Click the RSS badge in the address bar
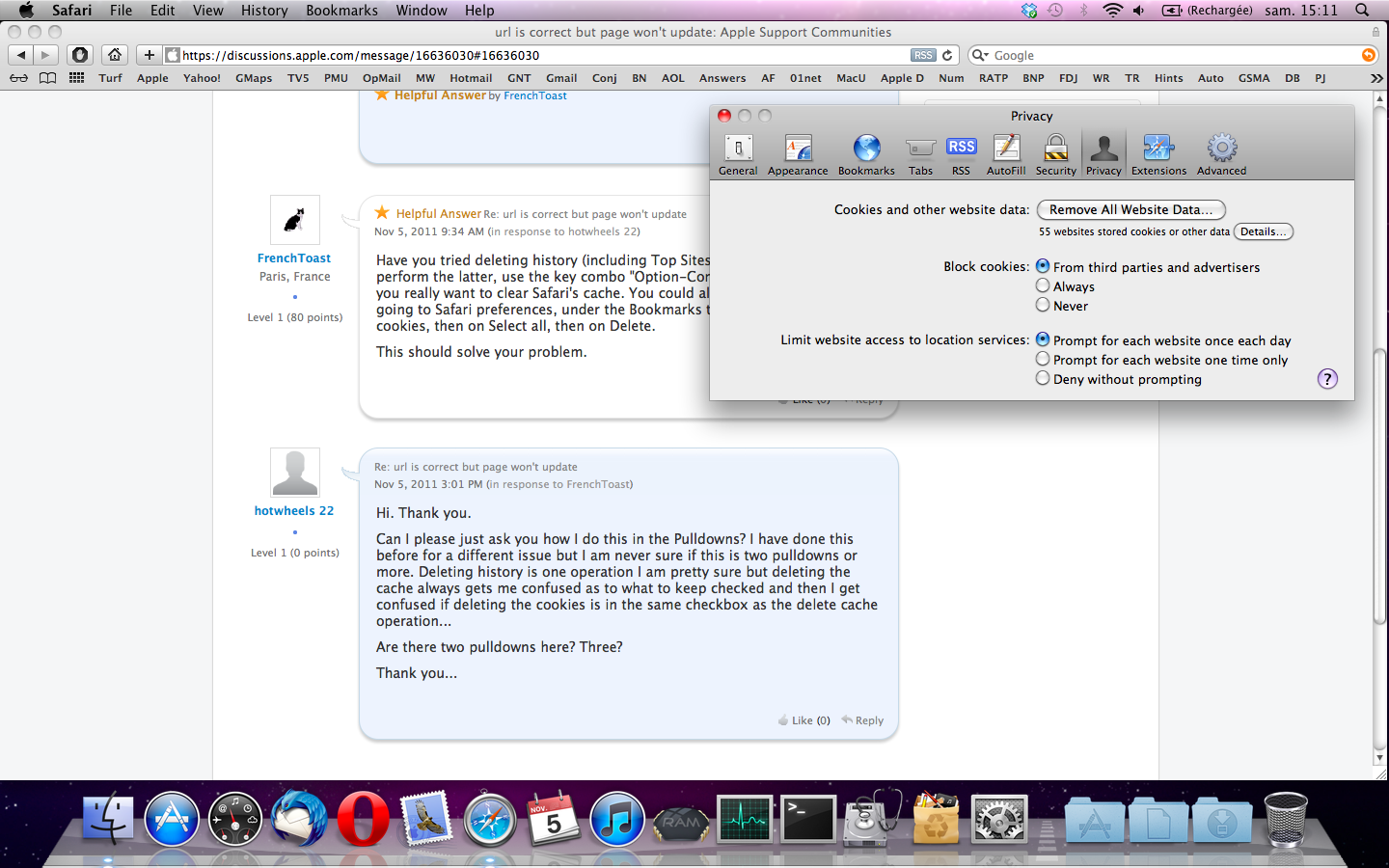Image resolution: width=1389 pixels, height=868 pixels. click(923, 55)
